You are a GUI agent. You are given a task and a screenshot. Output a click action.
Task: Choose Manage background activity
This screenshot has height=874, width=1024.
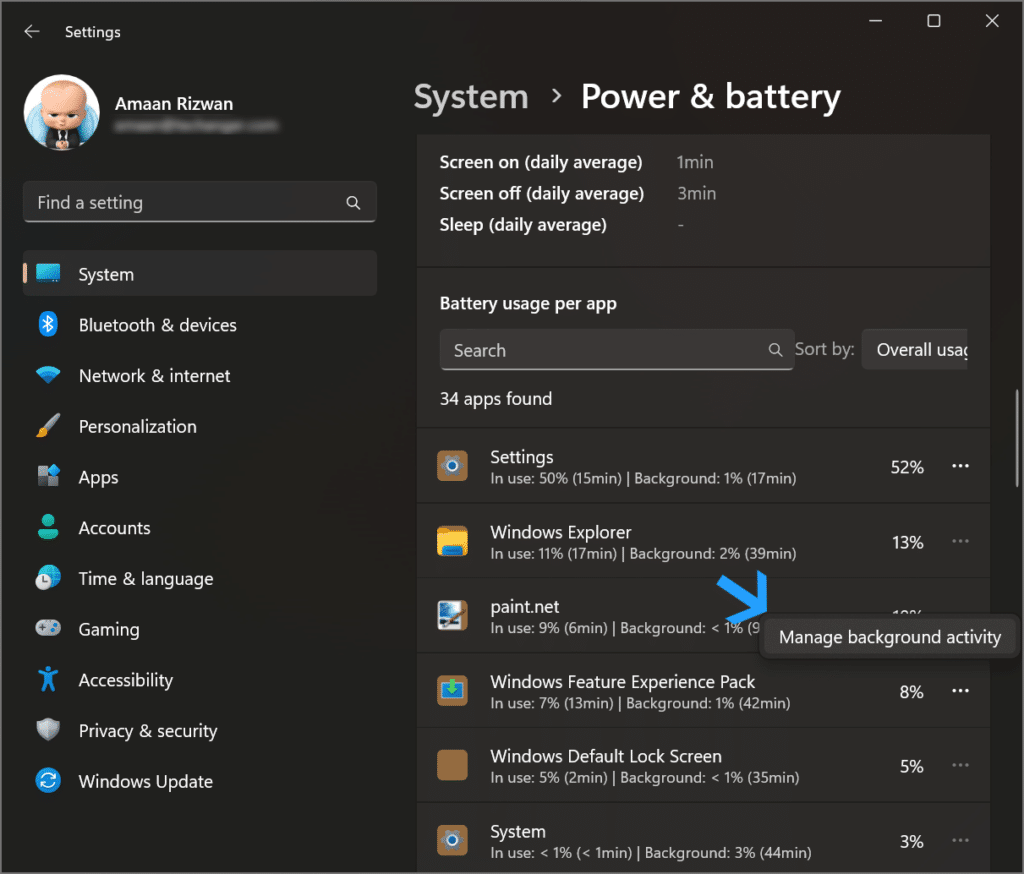click(x=889, y=637)
